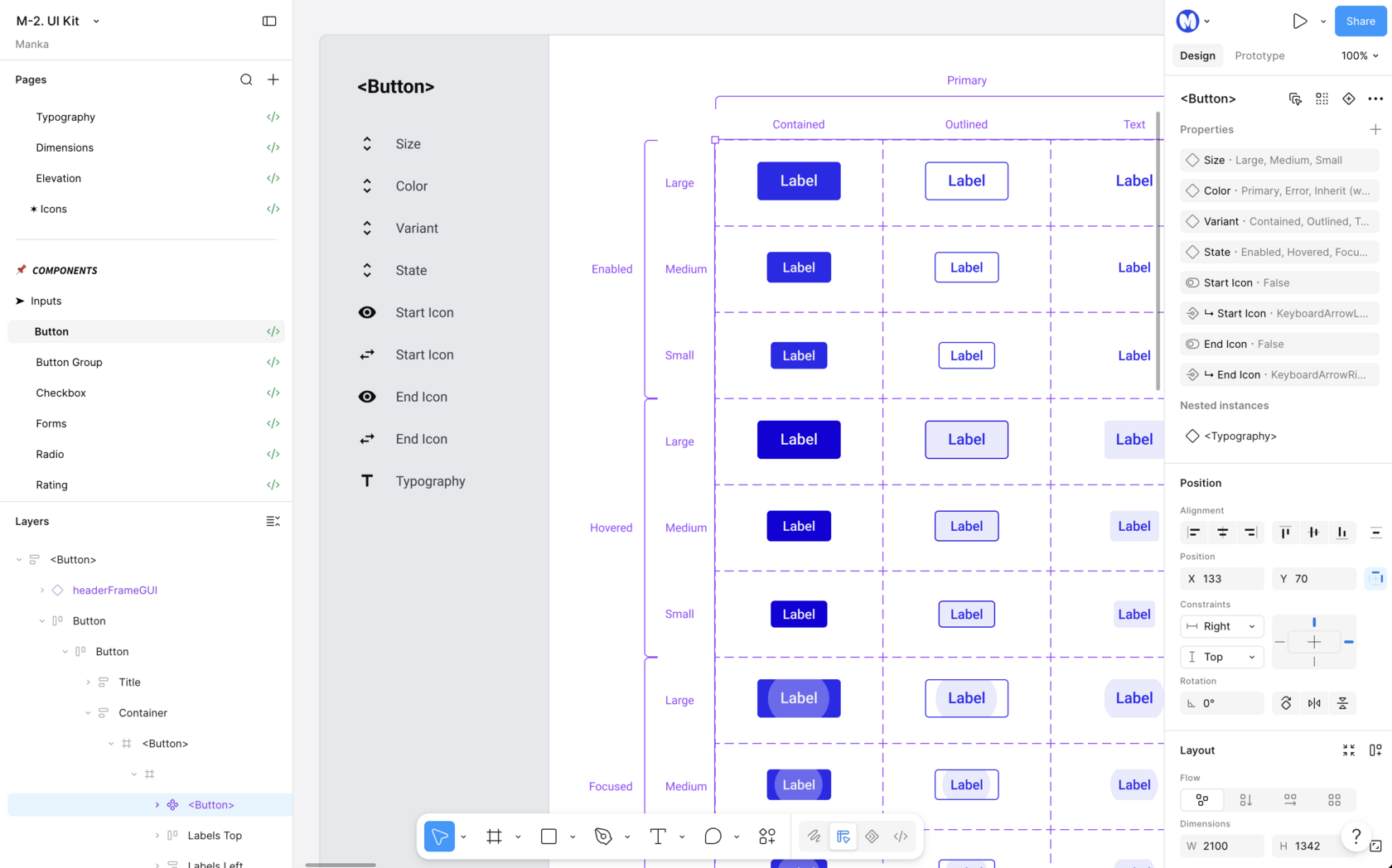1392x868 pixels.
Task: Click the Dev Mode code icon in toolbar
Action: pos(901,837)
